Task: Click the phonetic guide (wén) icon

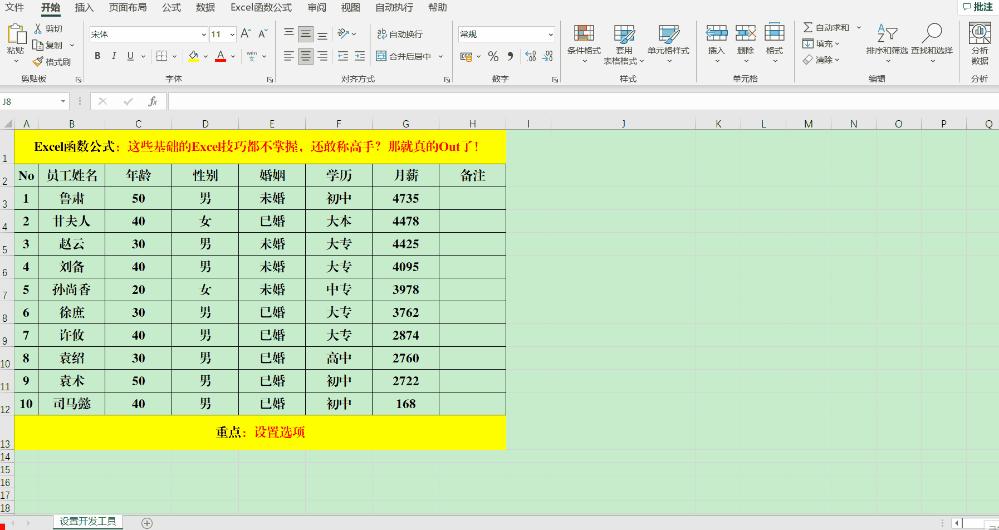Action: [x=252, y=56]
